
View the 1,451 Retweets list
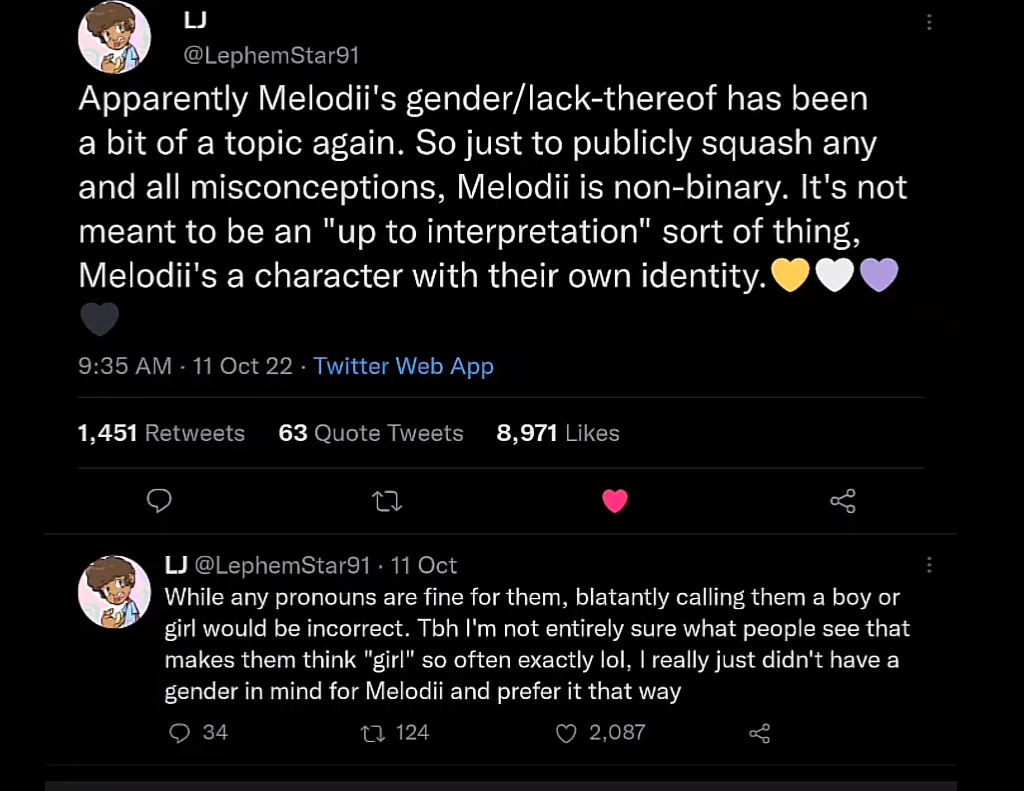(161, 433)
